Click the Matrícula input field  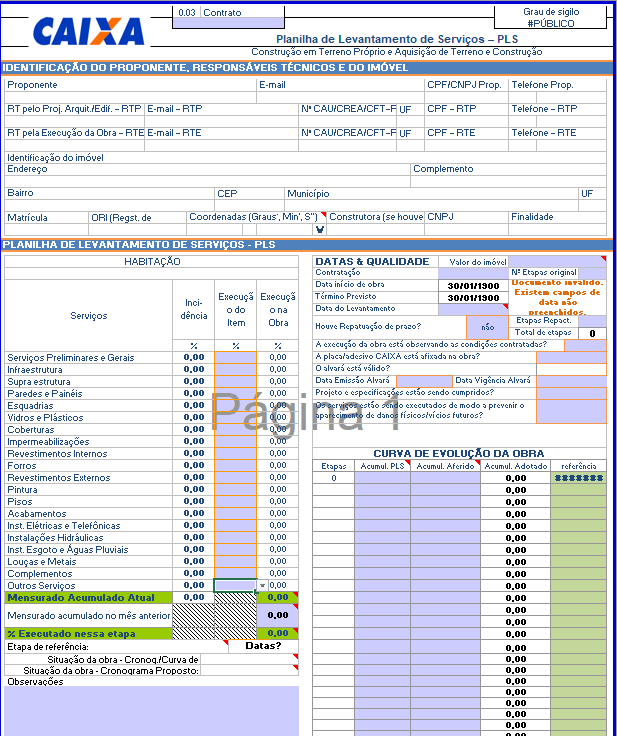click(x=46, y=230)
